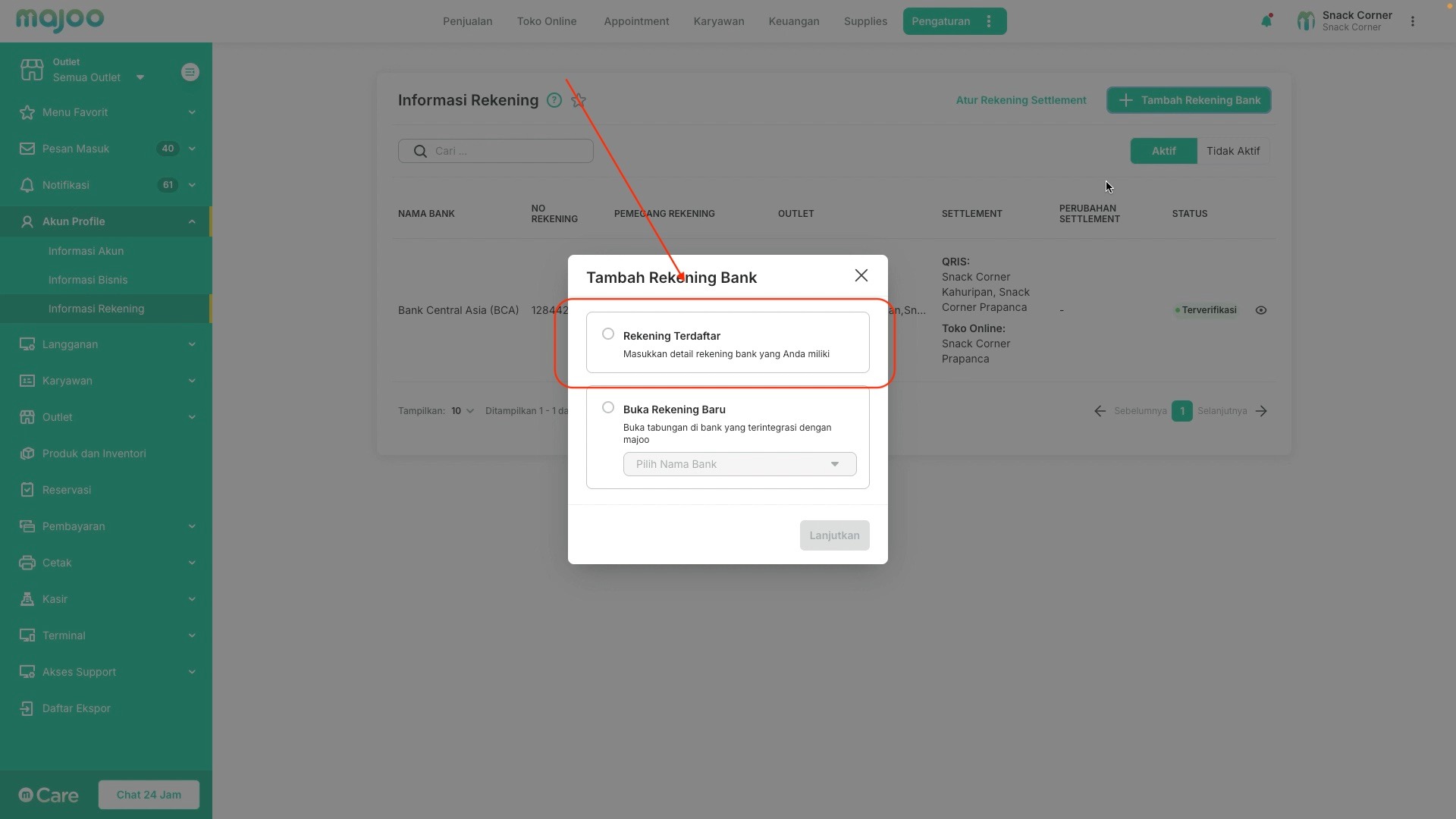This screenshot has height=819, width=1456.
Task: Open the Pilih Nama Bank dropdown
Action: 739,464
